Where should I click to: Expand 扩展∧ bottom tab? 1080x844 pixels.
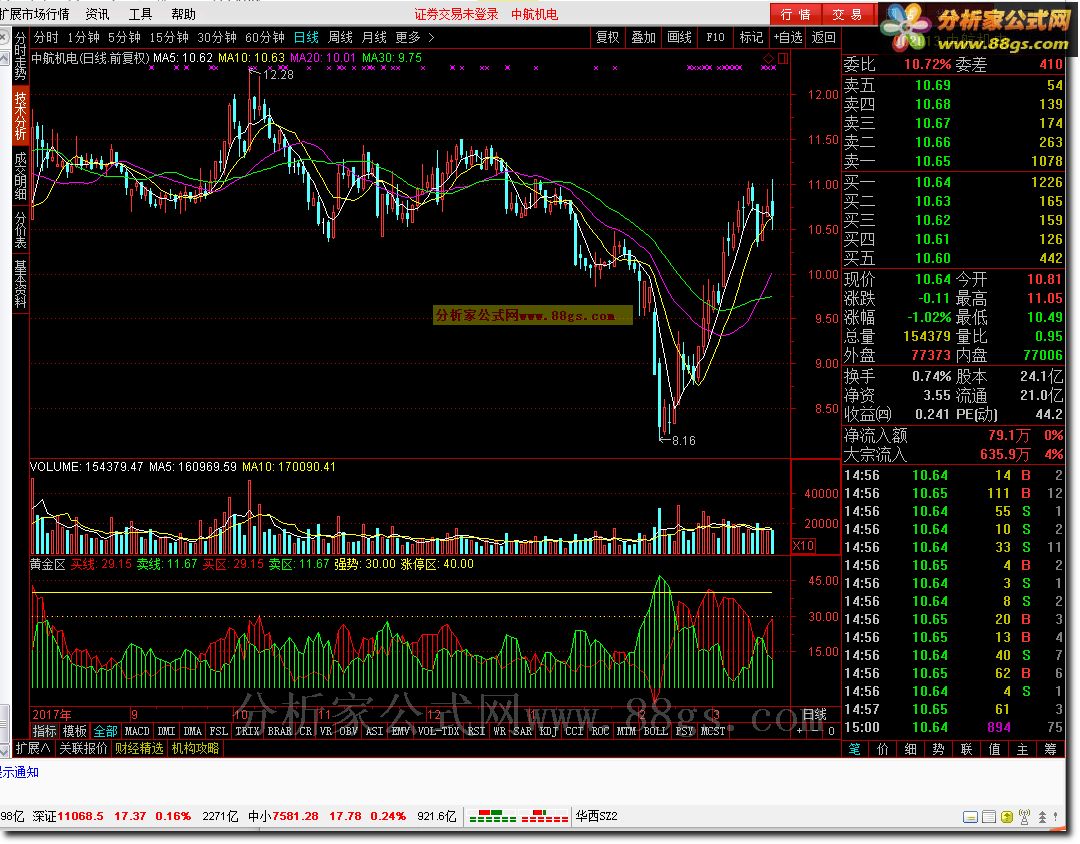click(x=33, y=748)
